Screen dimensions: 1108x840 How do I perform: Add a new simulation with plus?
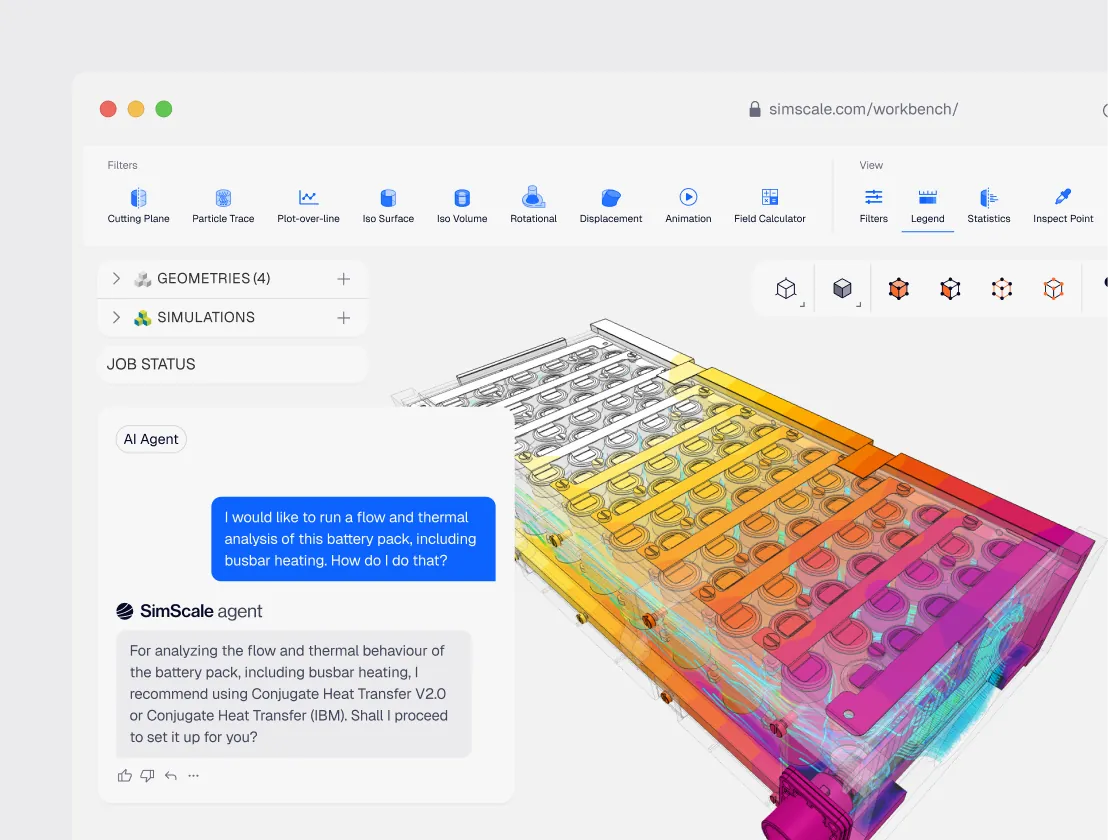[343, 318]
